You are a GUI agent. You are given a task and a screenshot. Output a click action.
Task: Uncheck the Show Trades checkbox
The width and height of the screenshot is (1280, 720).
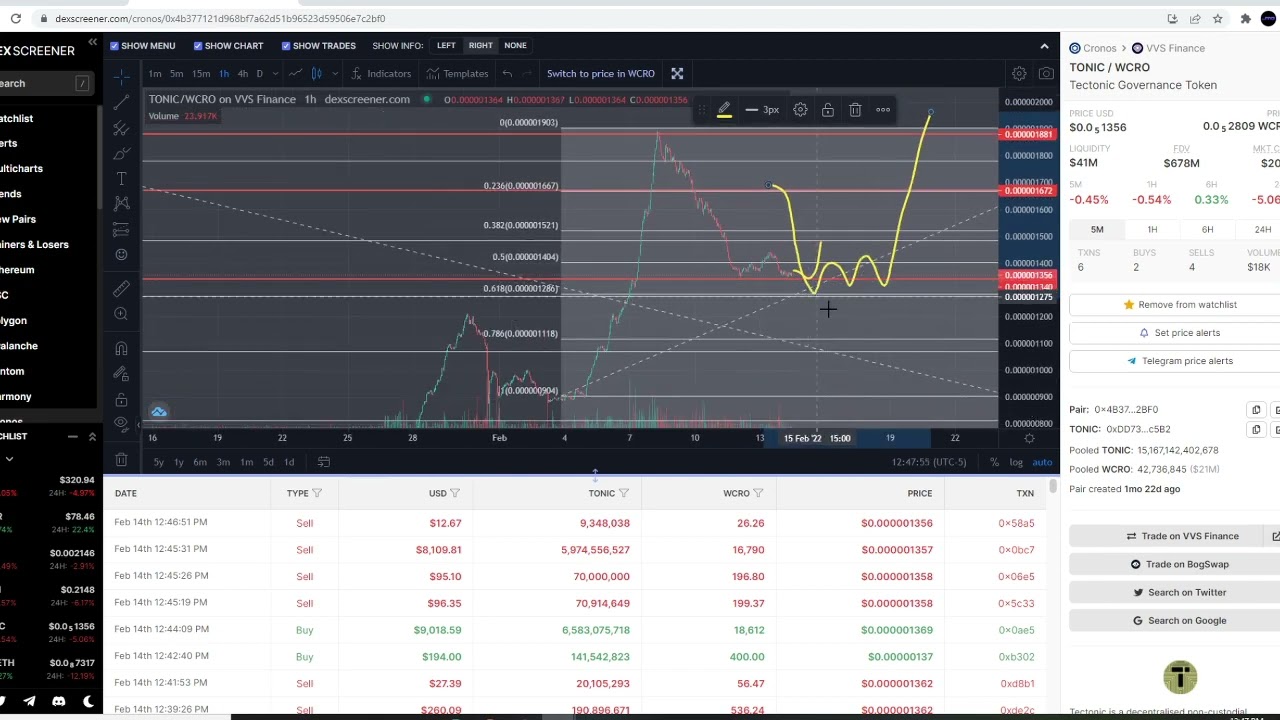[286, 45]
